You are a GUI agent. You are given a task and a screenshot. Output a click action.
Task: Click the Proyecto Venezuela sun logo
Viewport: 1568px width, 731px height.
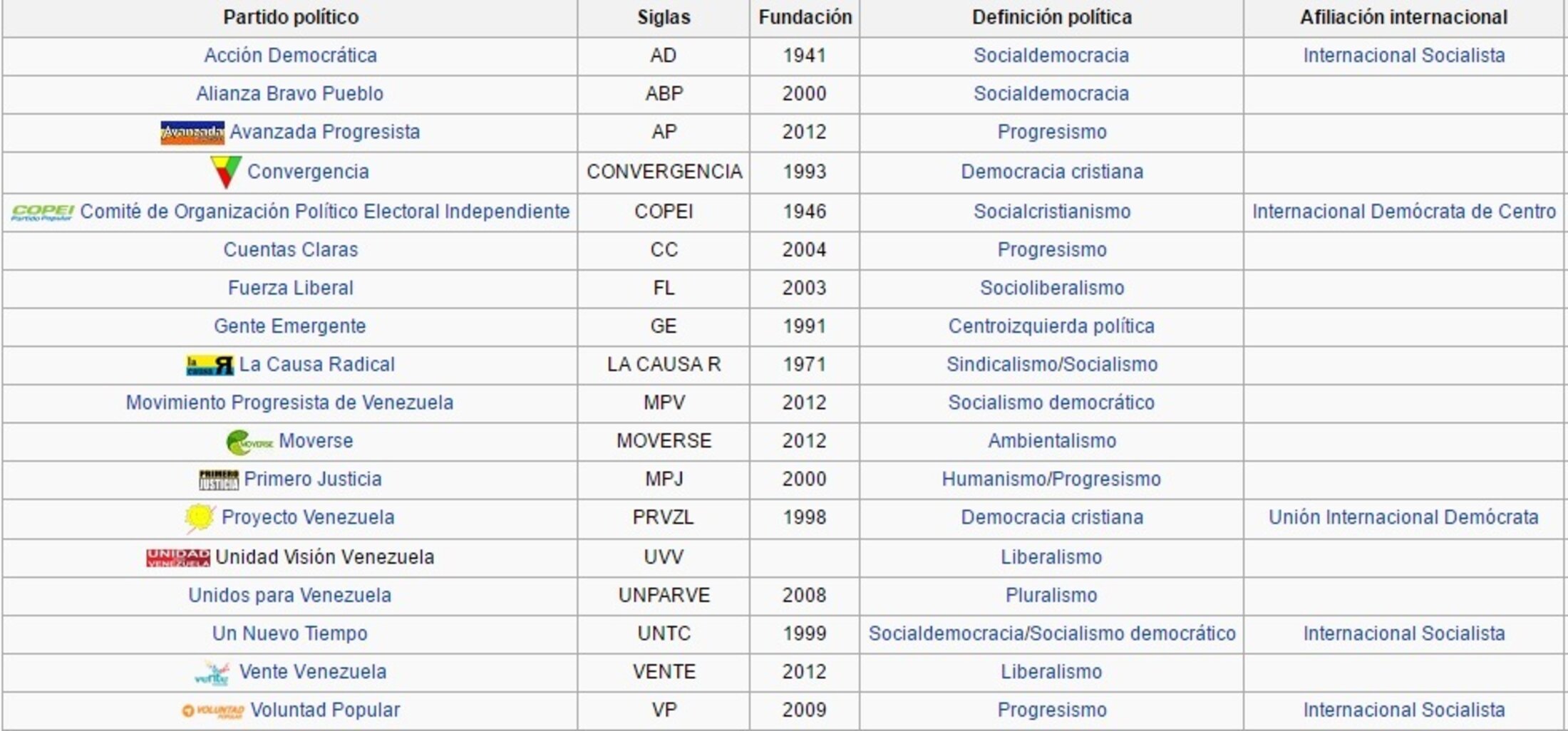200,518
